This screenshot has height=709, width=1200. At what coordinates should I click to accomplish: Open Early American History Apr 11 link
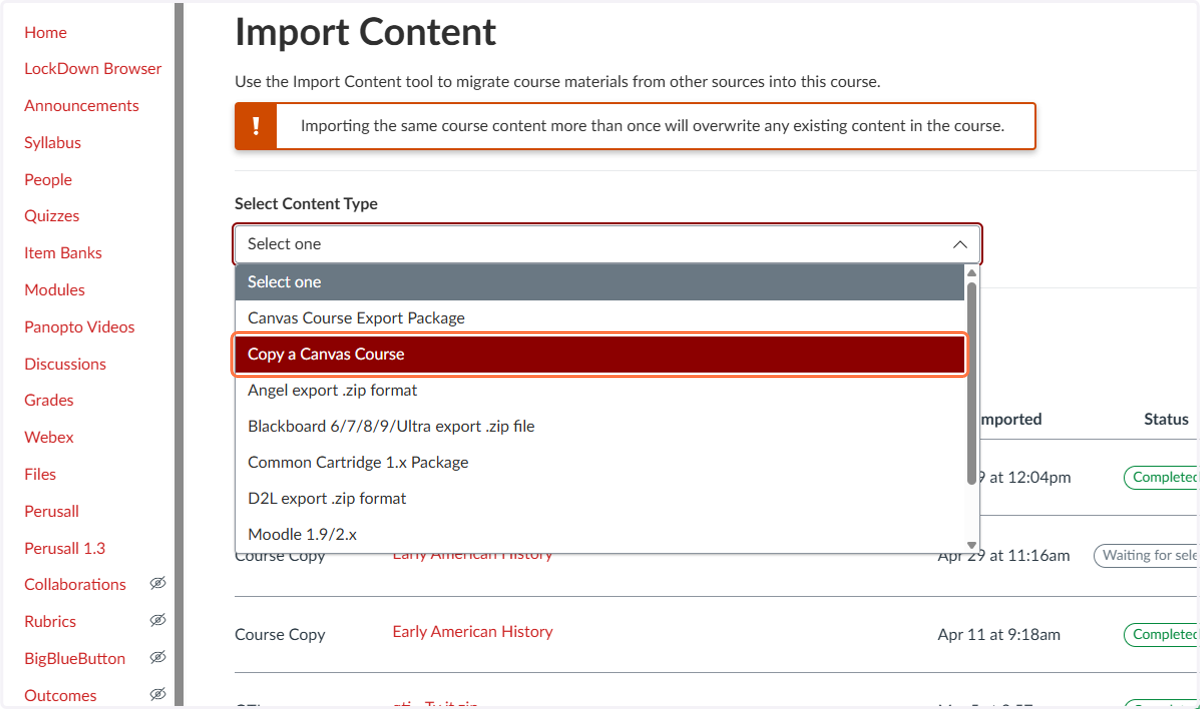coord(472,632)
